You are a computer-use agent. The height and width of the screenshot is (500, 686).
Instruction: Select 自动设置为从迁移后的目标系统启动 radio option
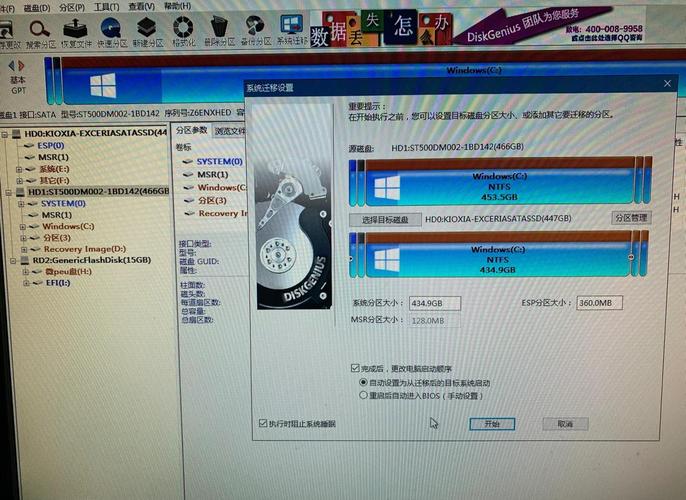tap(363, 382)
